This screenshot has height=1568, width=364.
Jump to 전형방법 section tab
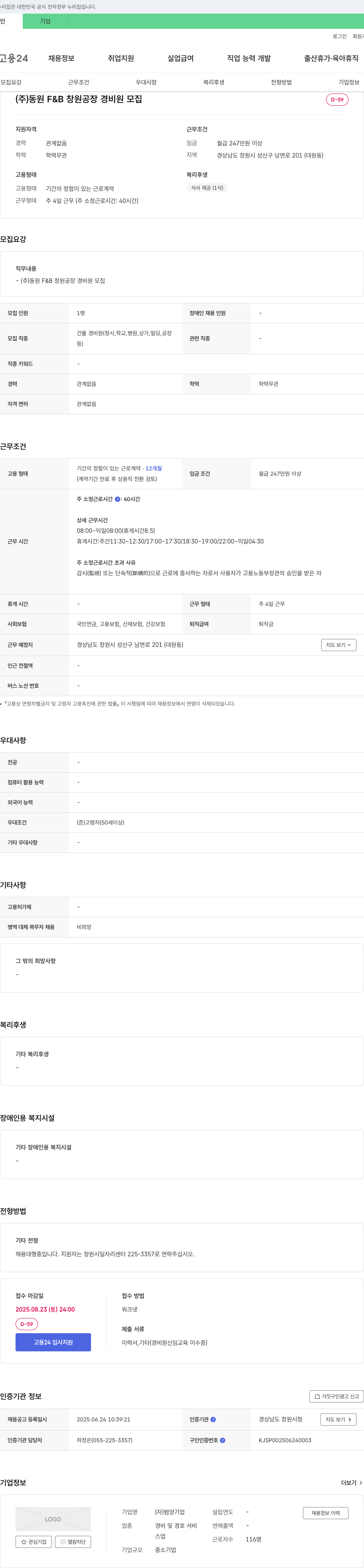(x=281, y=82)
